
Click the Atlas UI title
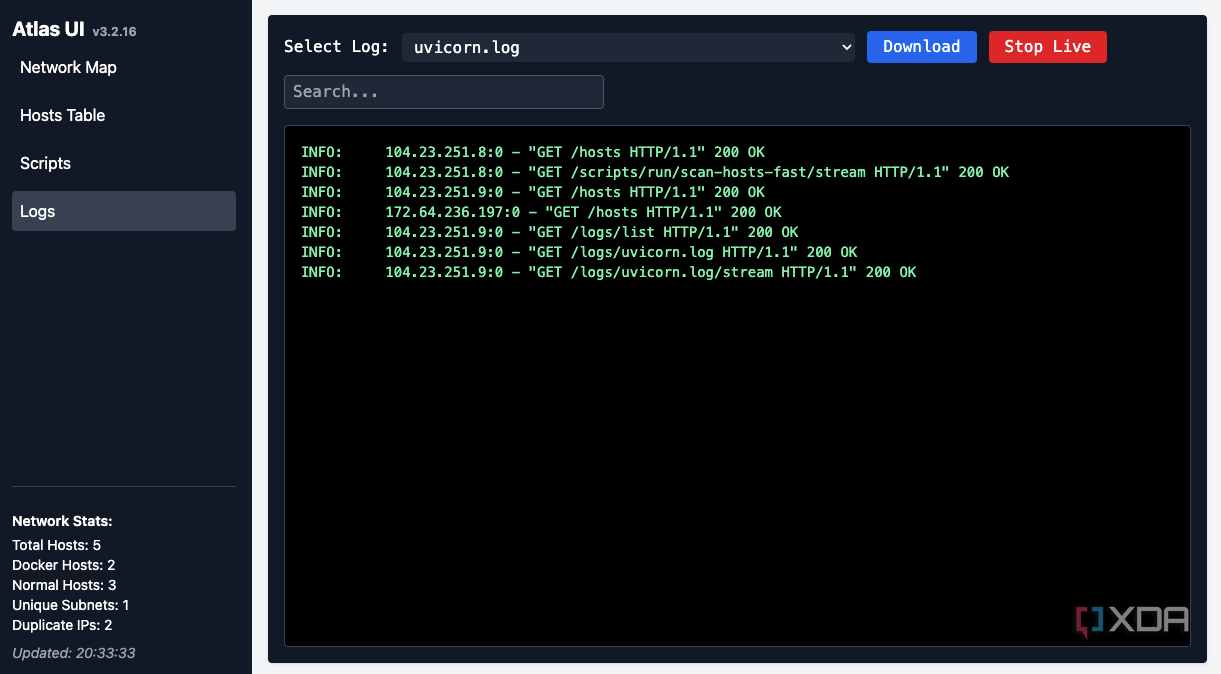[48, 30]
